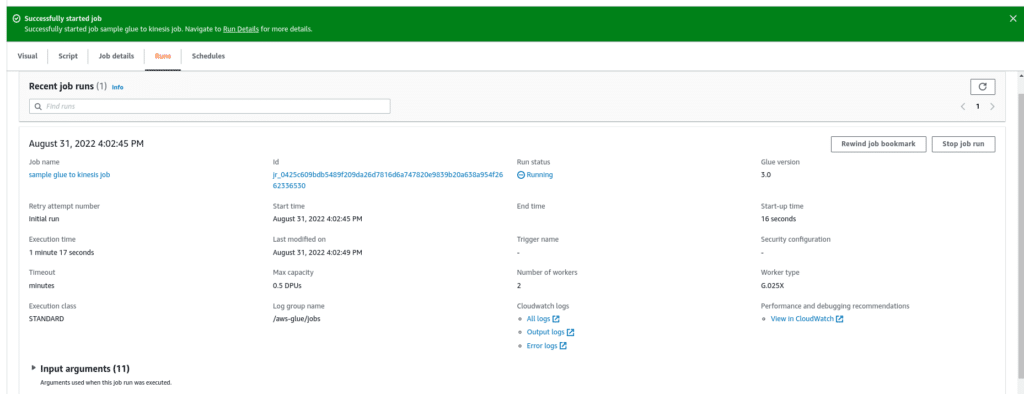This screenshot has width=1024, height=394.
Task: Go to next page of job runs
Action: (992, 106)
